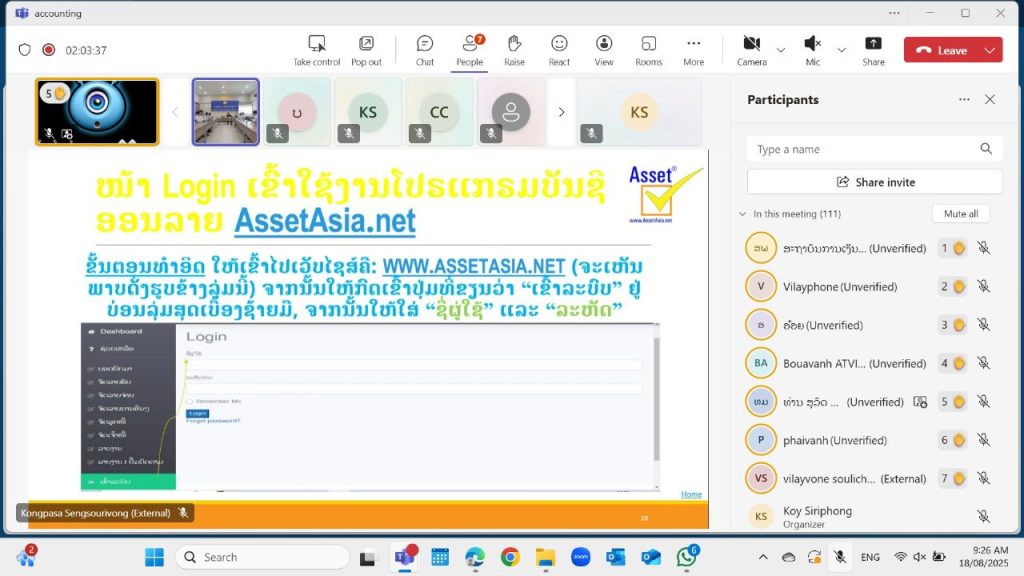Click the ENG language indicator
This screenshot has height=576, width=1024.
click(x=870, y=557)
